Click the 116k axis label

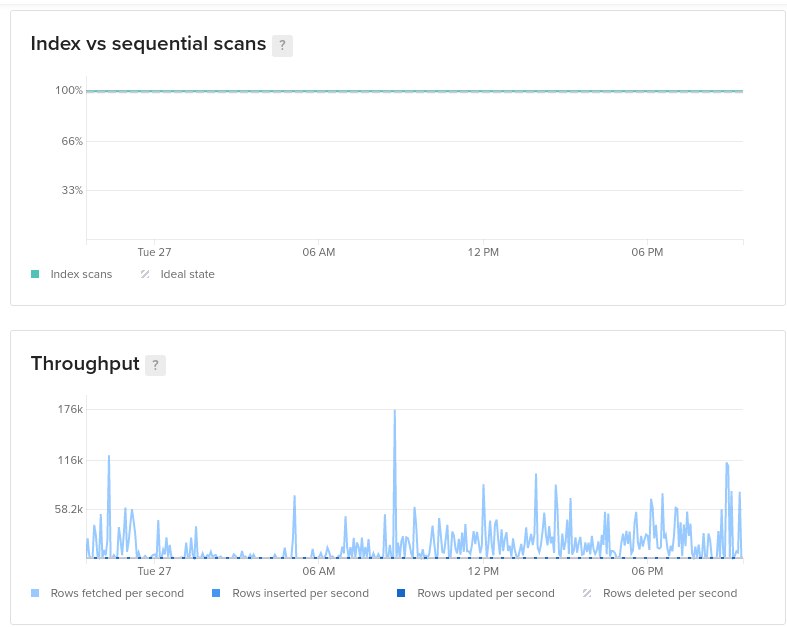coord(70,460)
